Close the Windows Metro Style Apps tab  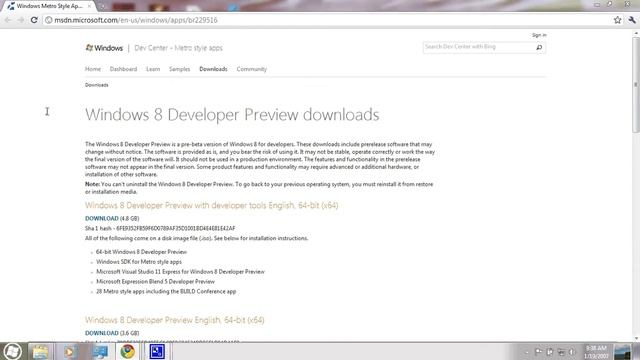tap(89, 6)
